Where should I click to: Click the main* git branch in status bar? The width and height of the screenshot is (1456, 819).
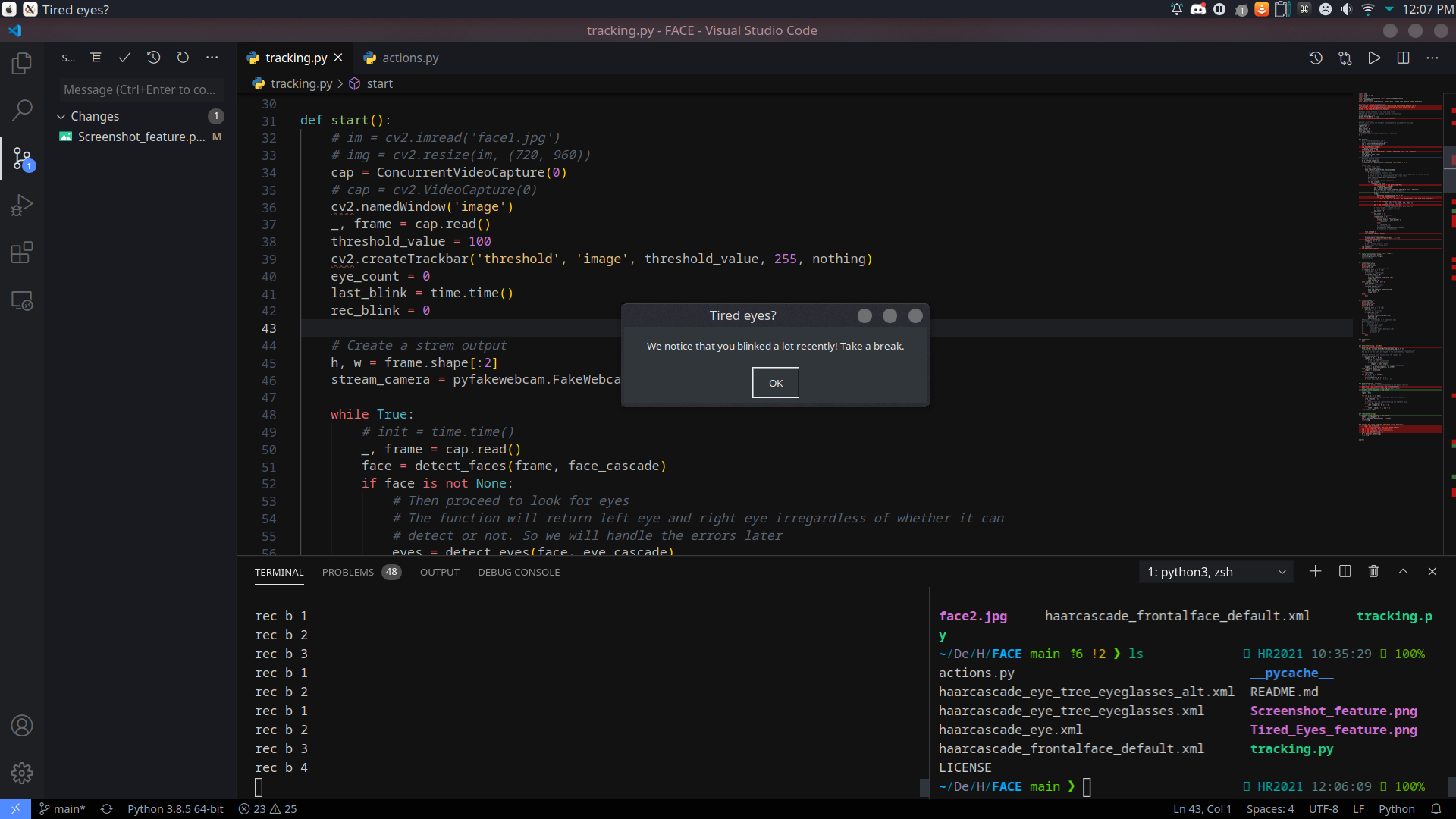pos(63,809)
